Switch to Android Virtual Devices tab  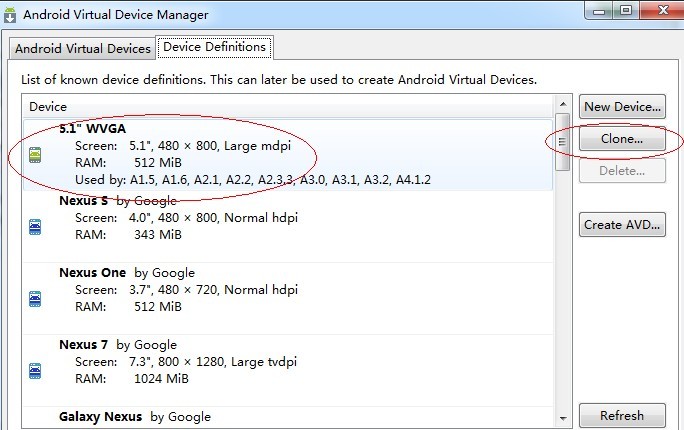82,48
